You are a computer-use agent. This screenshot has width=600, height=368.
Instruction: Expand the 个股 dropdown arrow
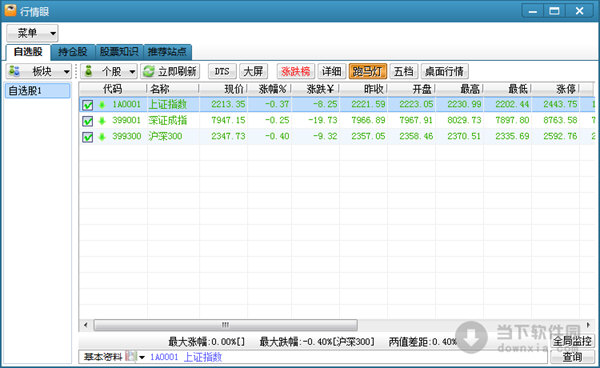[x=132, y=72]
